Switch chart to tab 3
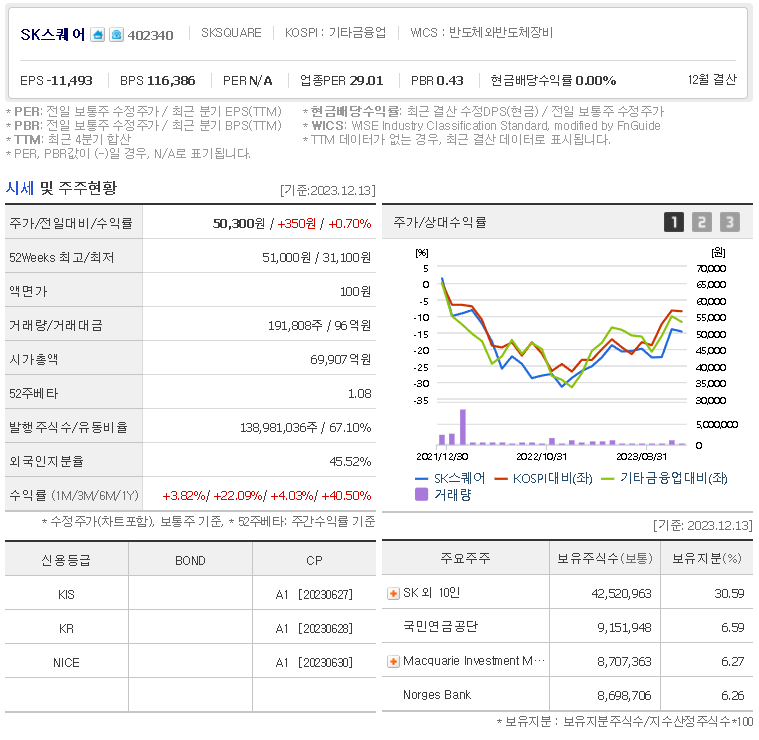 tap(729, 222)
